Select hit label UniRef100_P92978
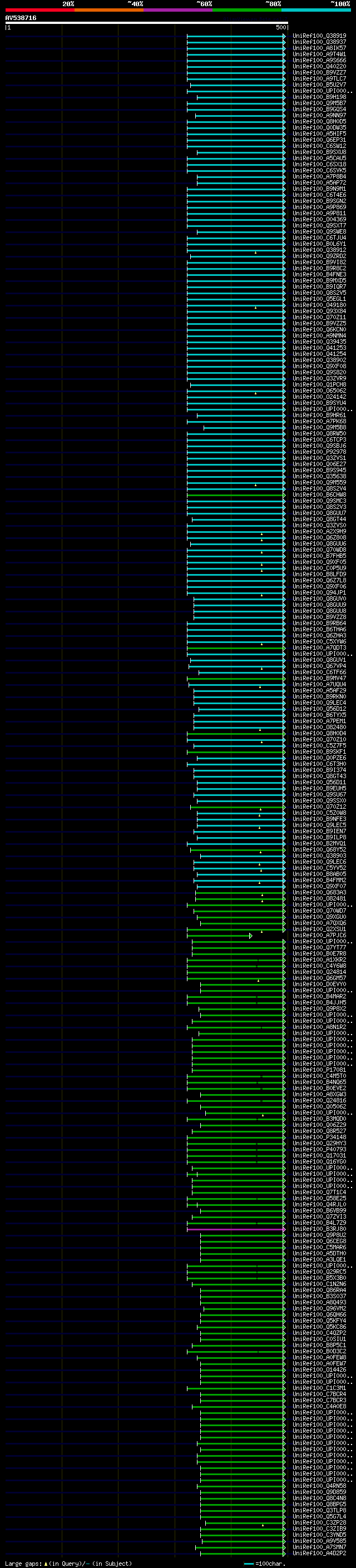Viewport: 356px width, 1568px height. (319, 452)
